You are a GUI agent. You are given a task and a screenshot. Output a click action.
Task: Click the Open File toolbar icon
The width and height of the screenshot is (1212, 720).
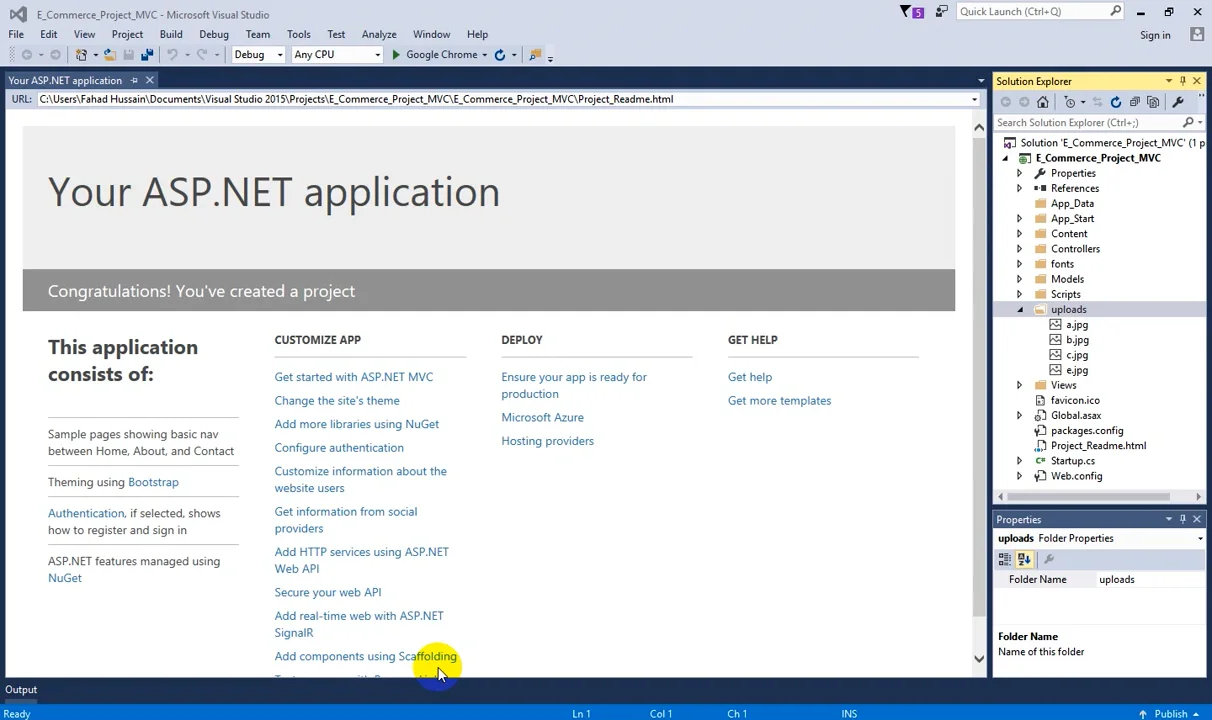pyautogui.click(x=110, y=55)
